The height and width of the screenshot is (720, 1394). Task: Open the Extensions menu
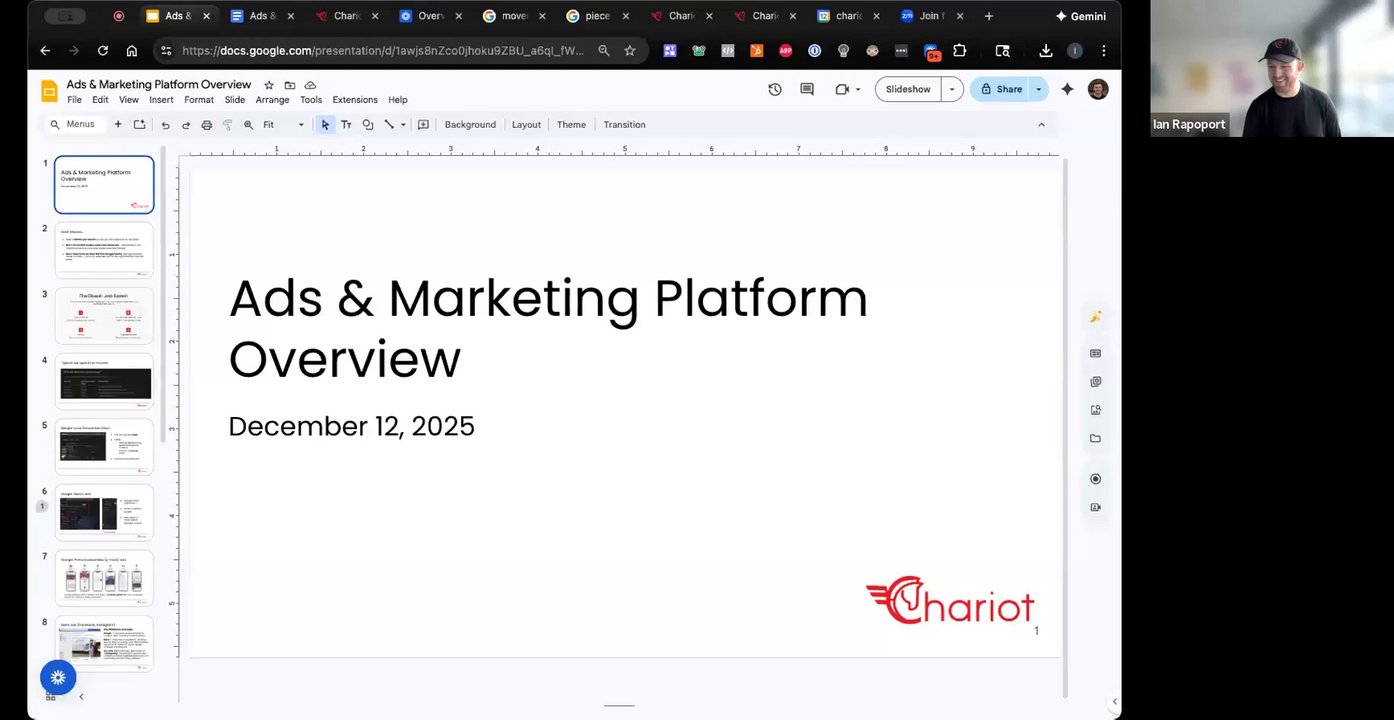[355, 100]
